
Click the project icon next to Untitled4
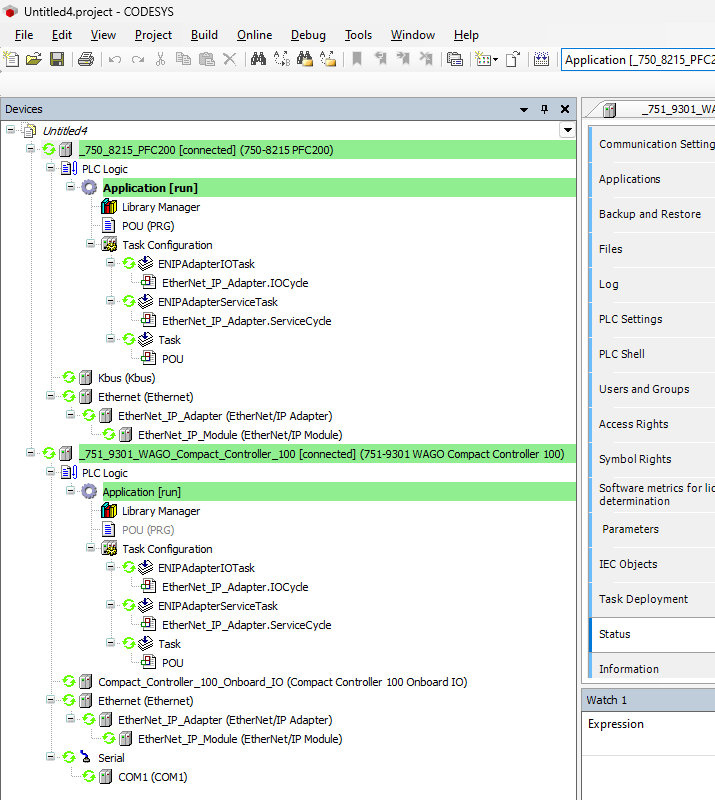coord(30,131)
